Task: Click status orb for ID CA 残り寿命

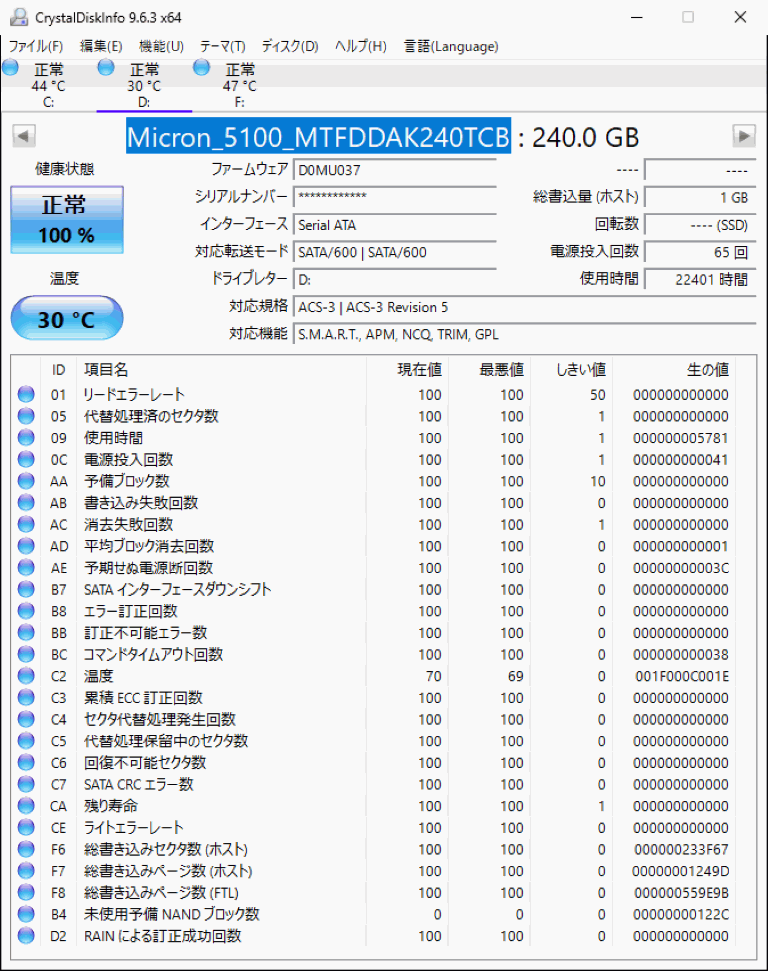Action: tap(26, 806)
